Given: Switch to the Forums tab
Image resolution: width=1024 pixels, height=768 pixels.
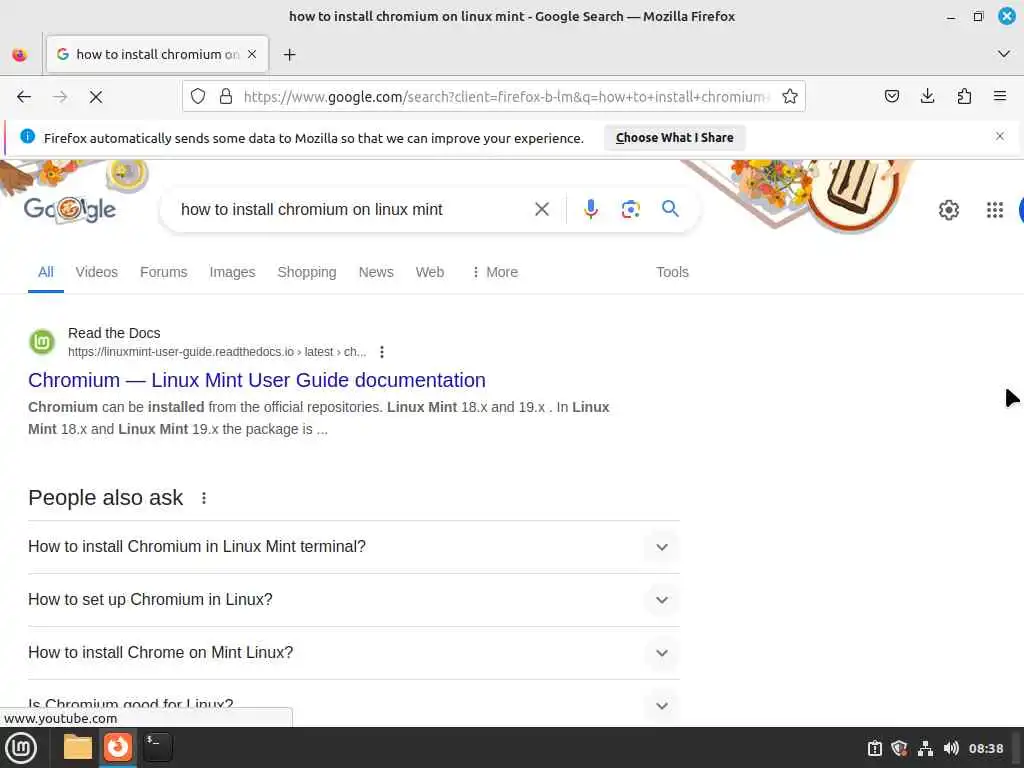Looking at the screenshot, I should pos(163,272).
